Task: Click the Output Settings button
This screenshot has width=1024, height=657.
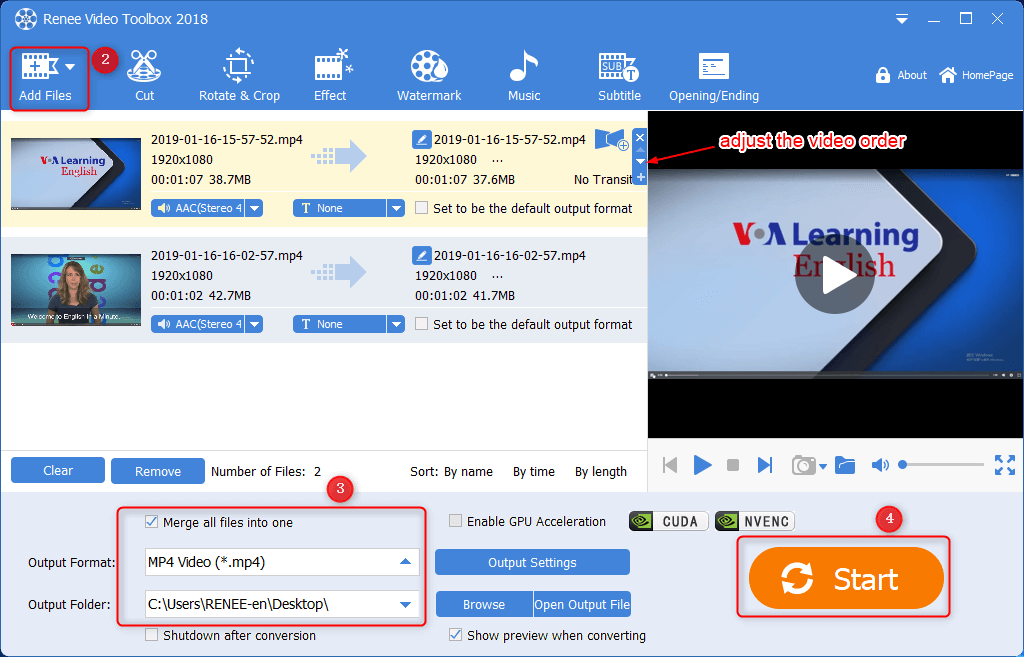Action: point(532,563)
